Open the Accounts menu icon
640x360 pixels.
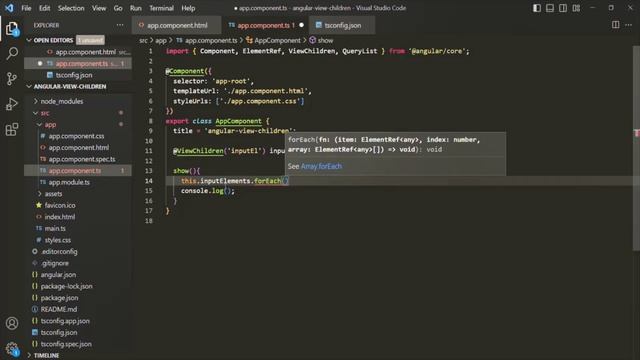pyautogui.click(x=12, y=323)
